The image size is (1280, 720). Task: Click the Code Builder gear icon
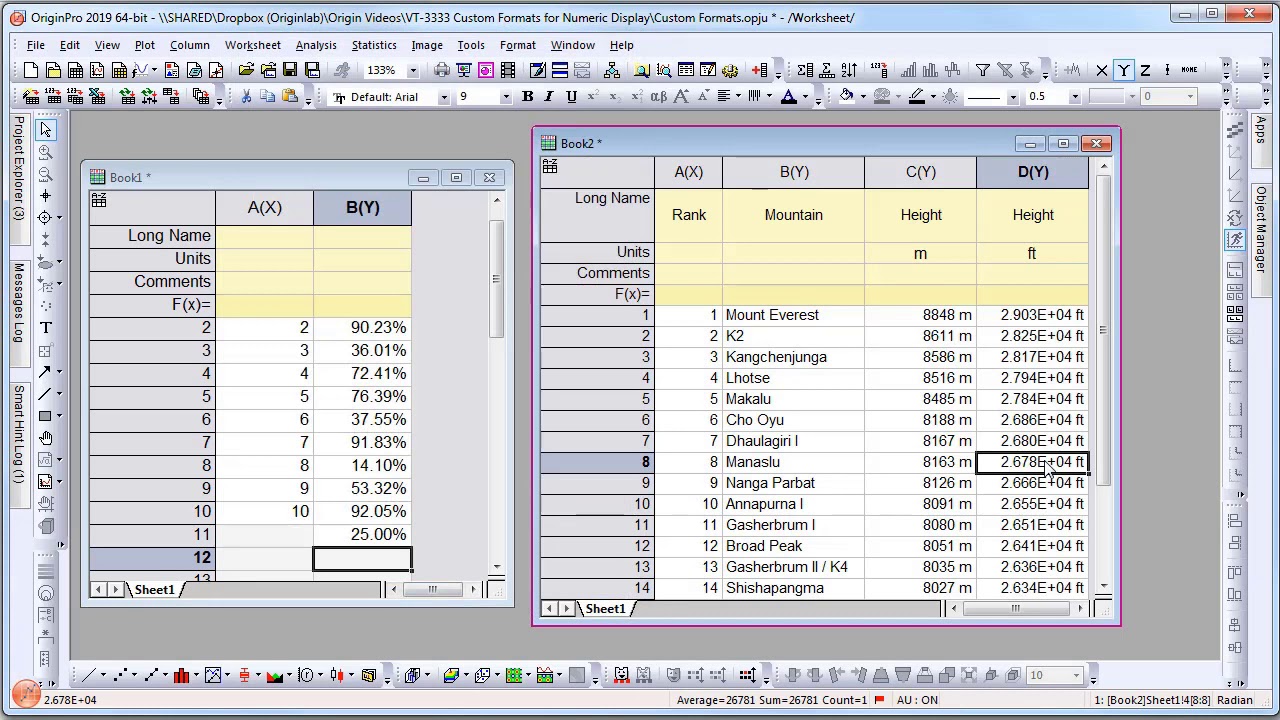point(730,70)
